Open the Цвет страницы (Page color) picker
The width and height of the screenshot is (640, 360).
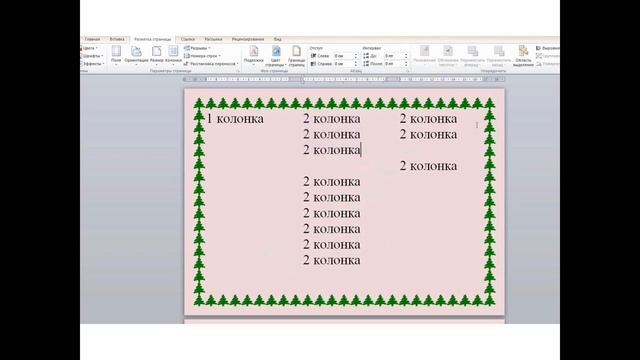(276, 56)
